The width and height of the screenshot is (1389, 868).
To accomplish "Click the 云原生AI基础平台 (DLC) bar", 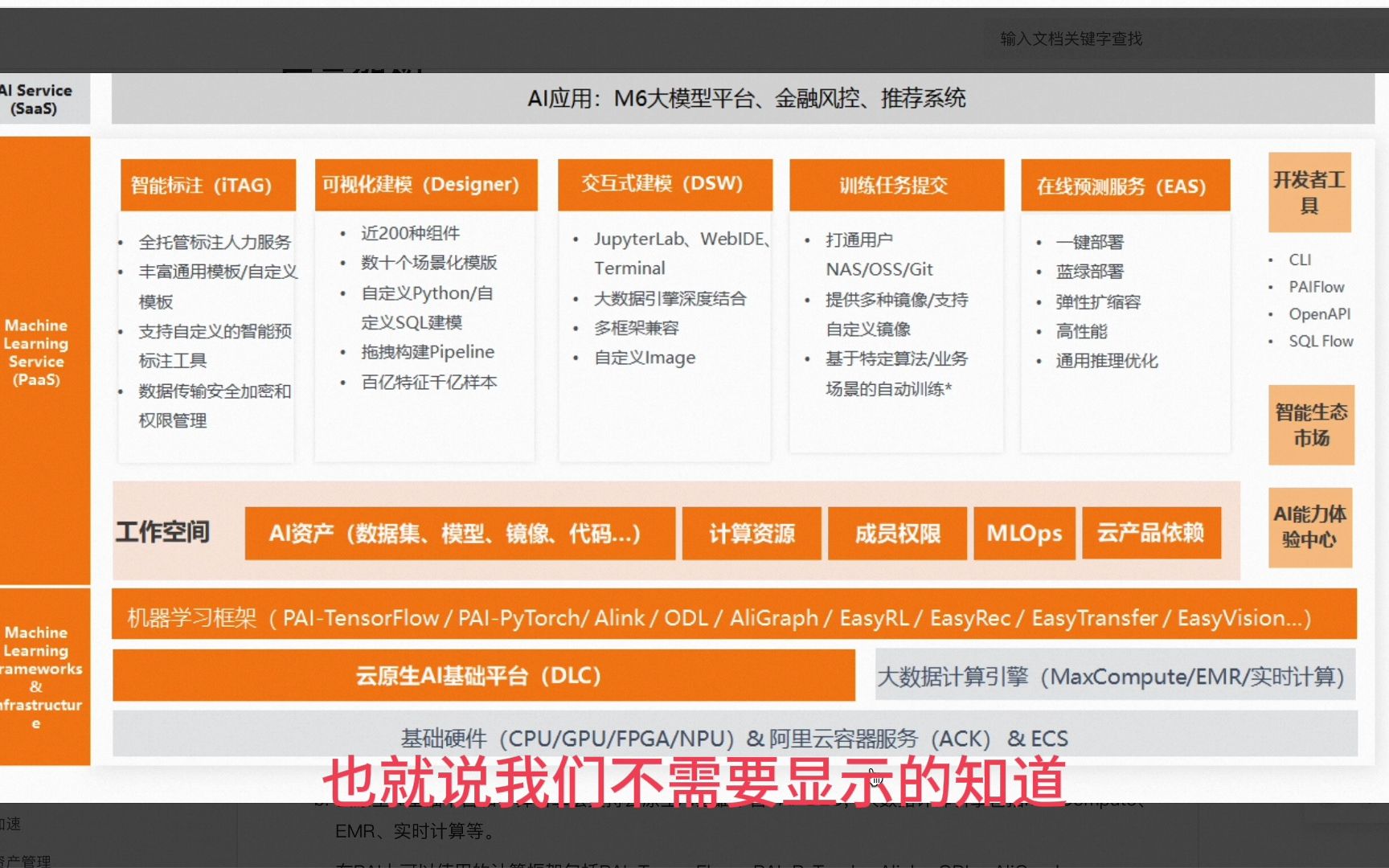I will click(483, 675).
